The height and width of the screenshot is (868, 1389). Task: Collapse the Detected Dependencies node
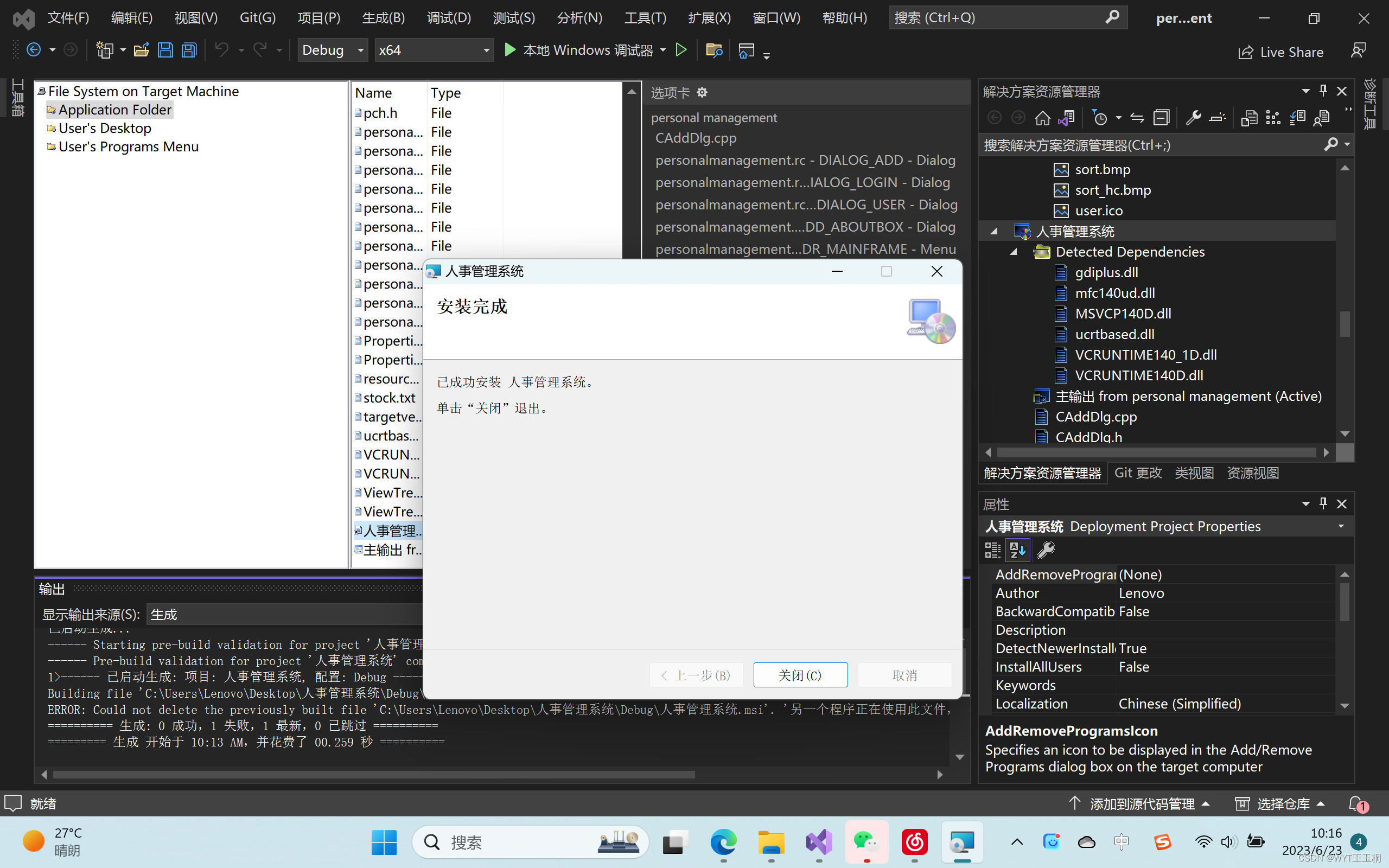tap(1013, 251)
